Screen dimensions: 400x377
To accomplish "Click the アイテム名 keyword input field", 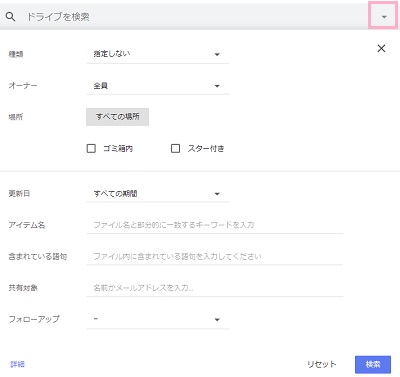I will pyautogui.click(x=215, y=225).
